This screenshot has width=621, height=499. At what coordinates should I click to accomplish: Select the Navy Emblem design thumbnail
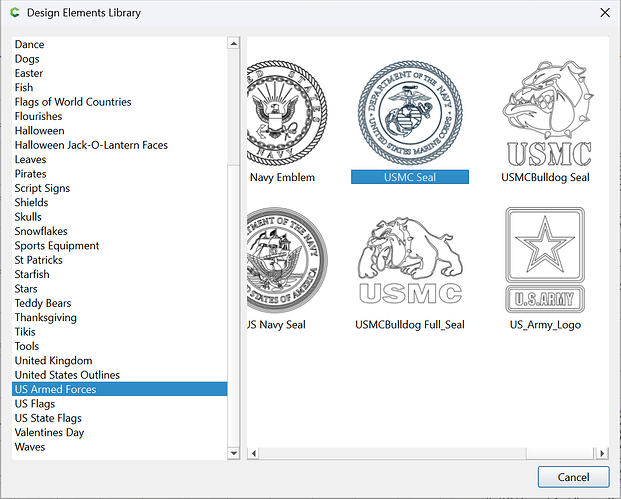287,113
